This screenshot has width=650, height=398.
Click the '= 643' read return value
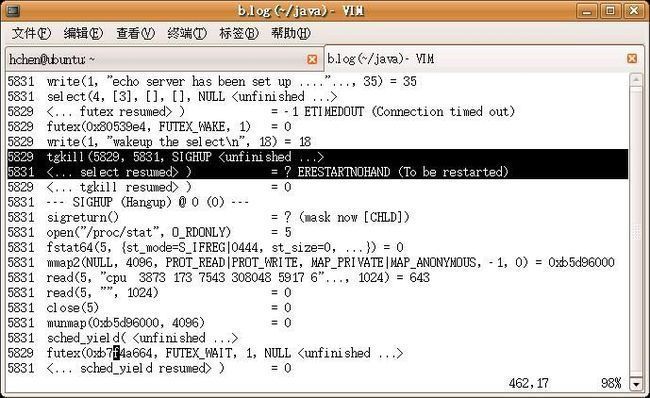point(413,277)
